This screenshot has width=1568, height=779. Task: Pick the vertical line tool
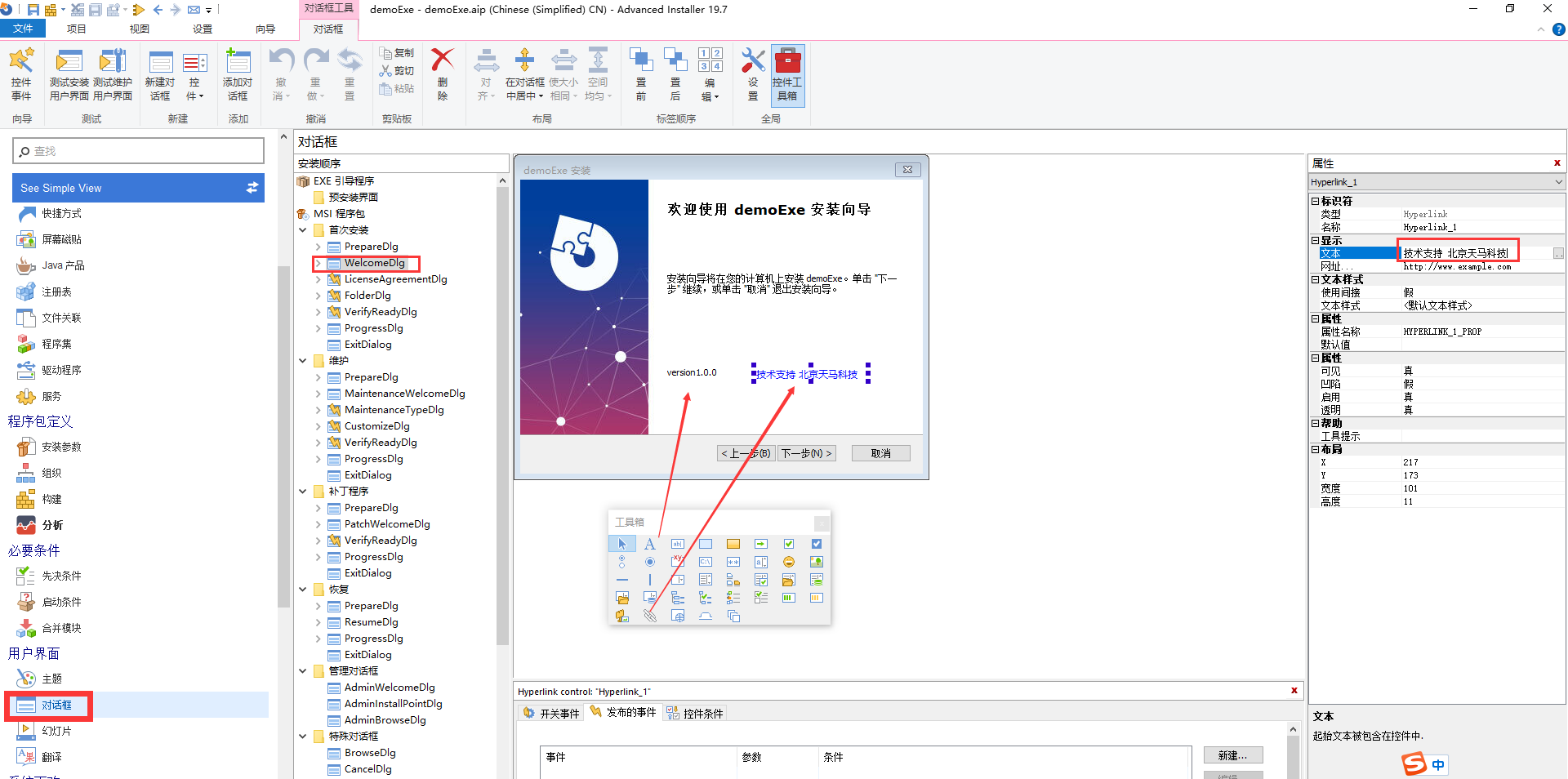tap(650, 580)
